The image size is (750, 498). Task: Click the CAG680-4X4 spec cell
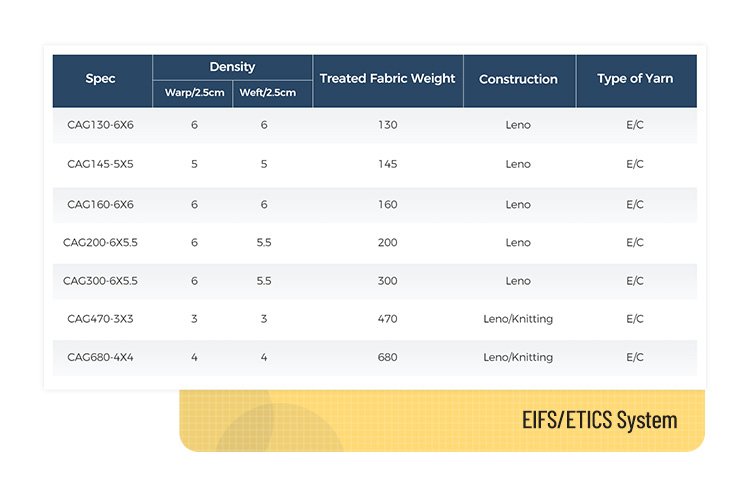click(x=100, y=357)
